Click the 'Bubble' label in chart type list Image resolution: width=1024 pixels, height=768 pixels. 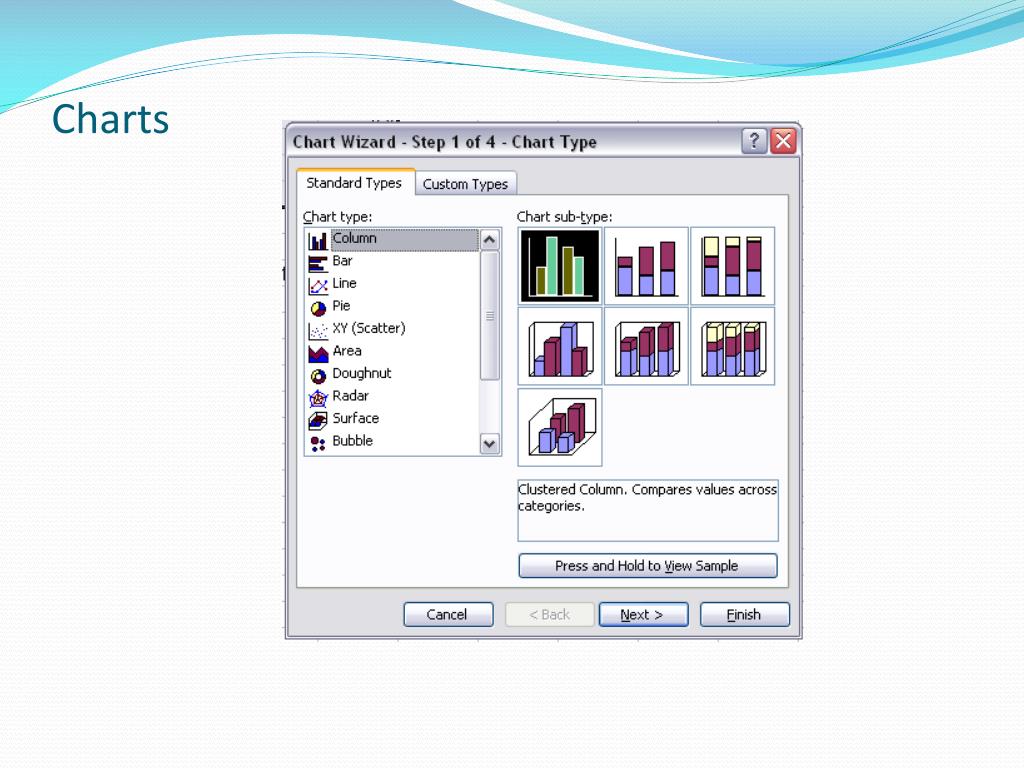coord(353,441)
